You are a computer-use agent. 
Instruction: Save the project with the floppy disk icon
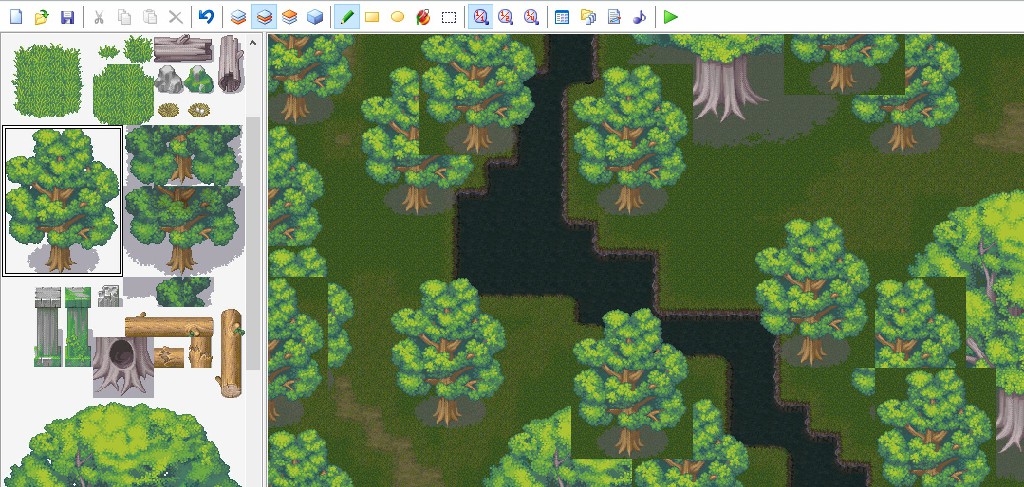pyautogui.click(x=67, y=17)
